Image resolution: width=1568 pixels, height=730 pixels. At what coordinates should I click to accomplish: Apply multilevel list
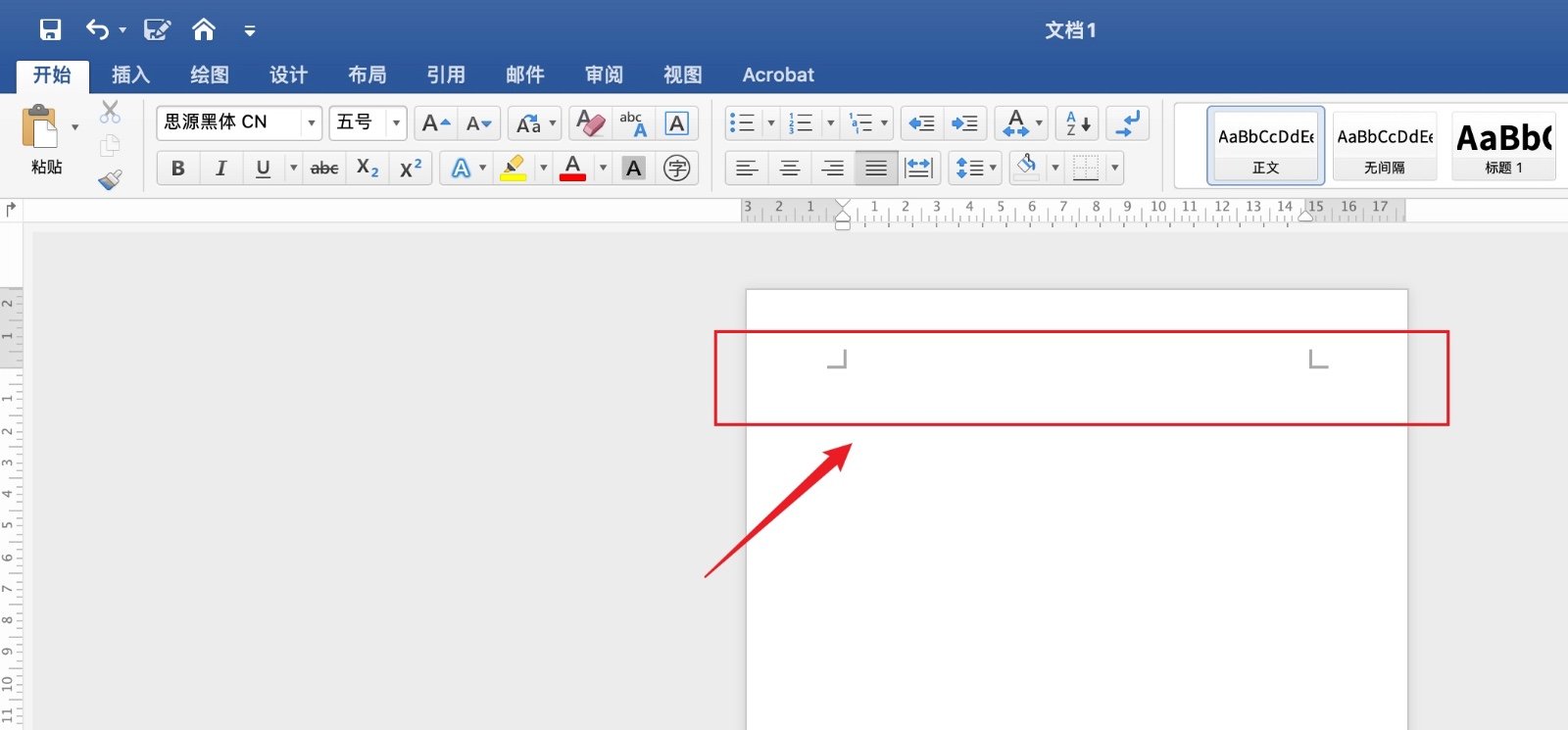tap(860, 123)
